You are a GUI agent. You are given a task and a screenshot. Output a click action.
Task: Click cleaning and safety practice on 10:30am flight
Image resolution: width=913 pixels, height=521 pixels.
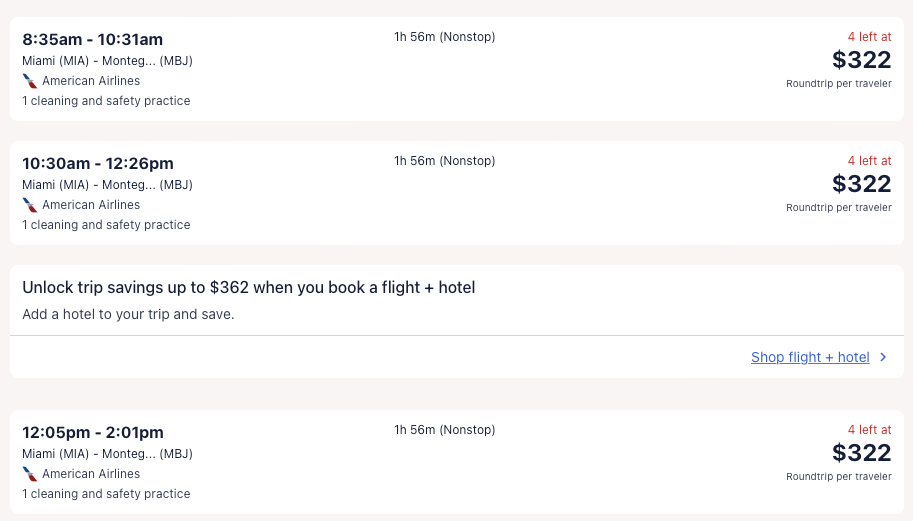(x=106, y=225)
